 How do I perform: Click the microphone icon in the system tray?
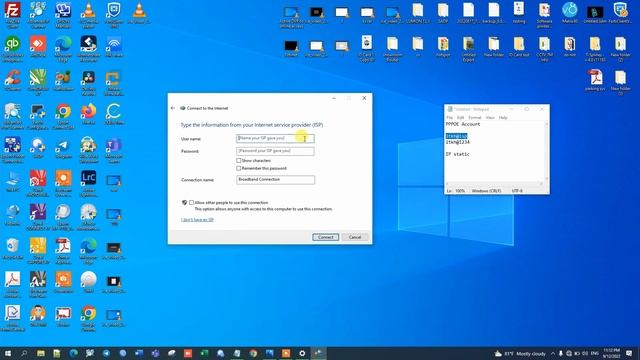click(561, 353)
